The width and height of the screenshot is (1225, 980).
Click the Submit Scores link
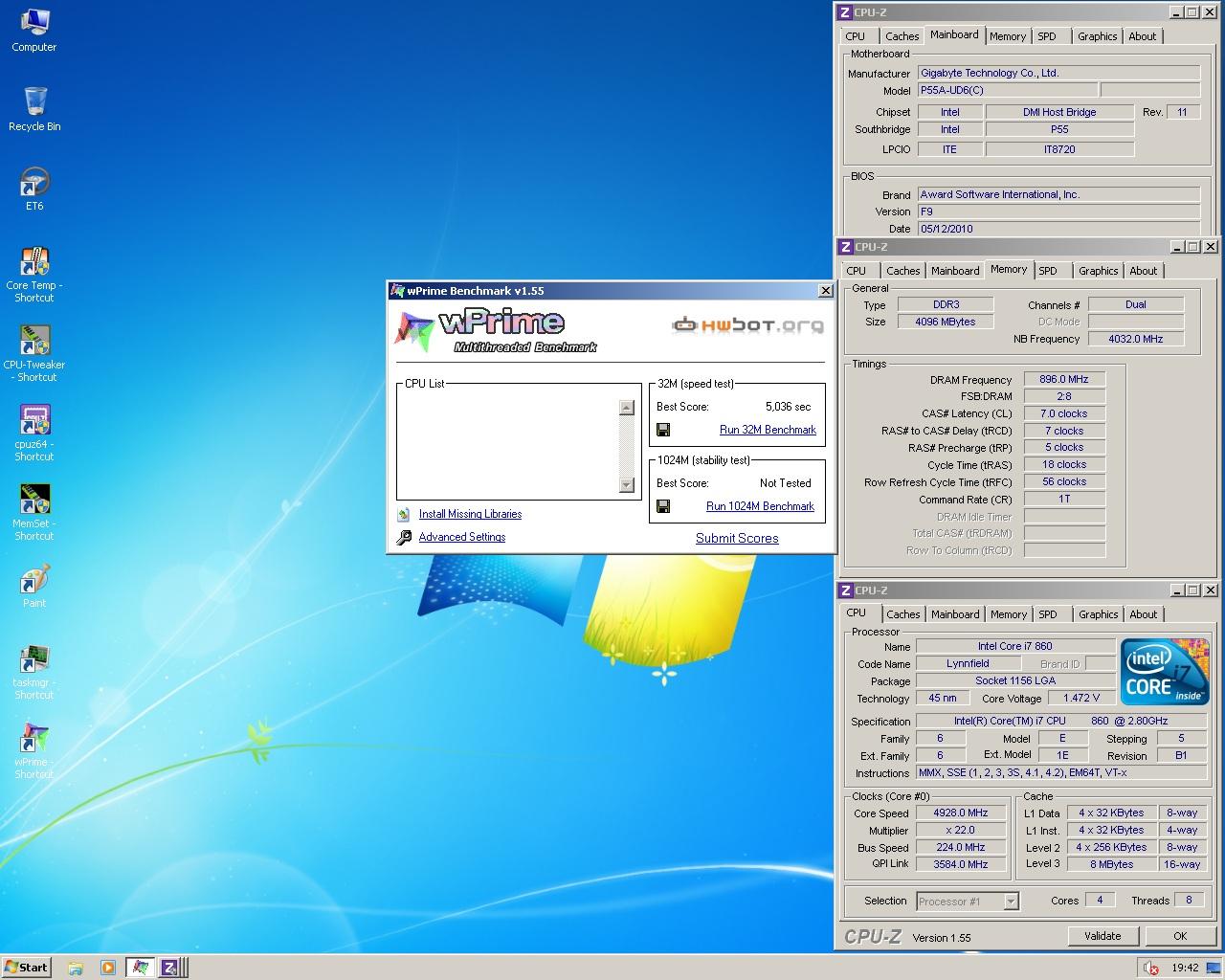pos(737,538)
